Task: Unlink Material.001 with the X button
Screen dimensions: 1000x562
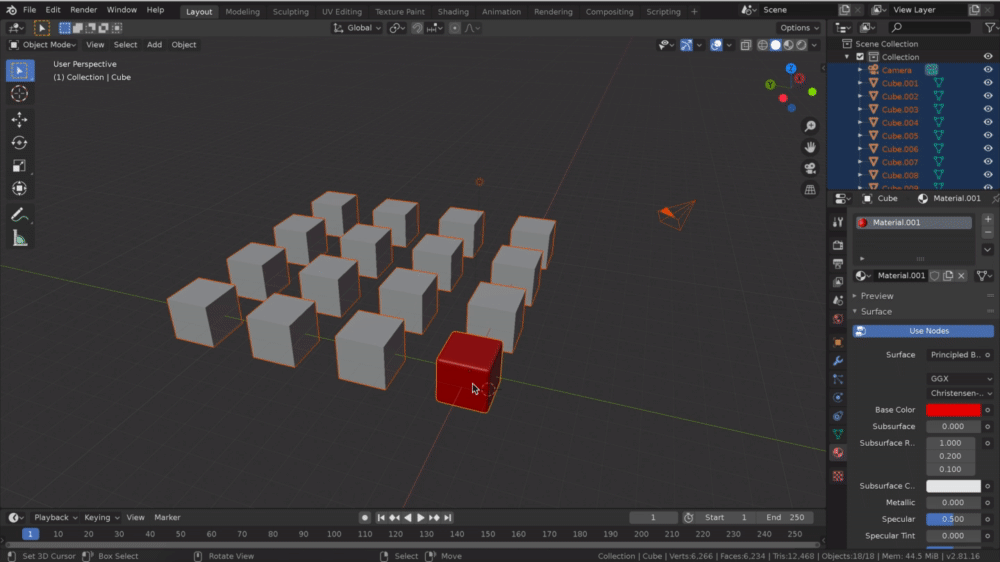Action: tap(961, 276)
